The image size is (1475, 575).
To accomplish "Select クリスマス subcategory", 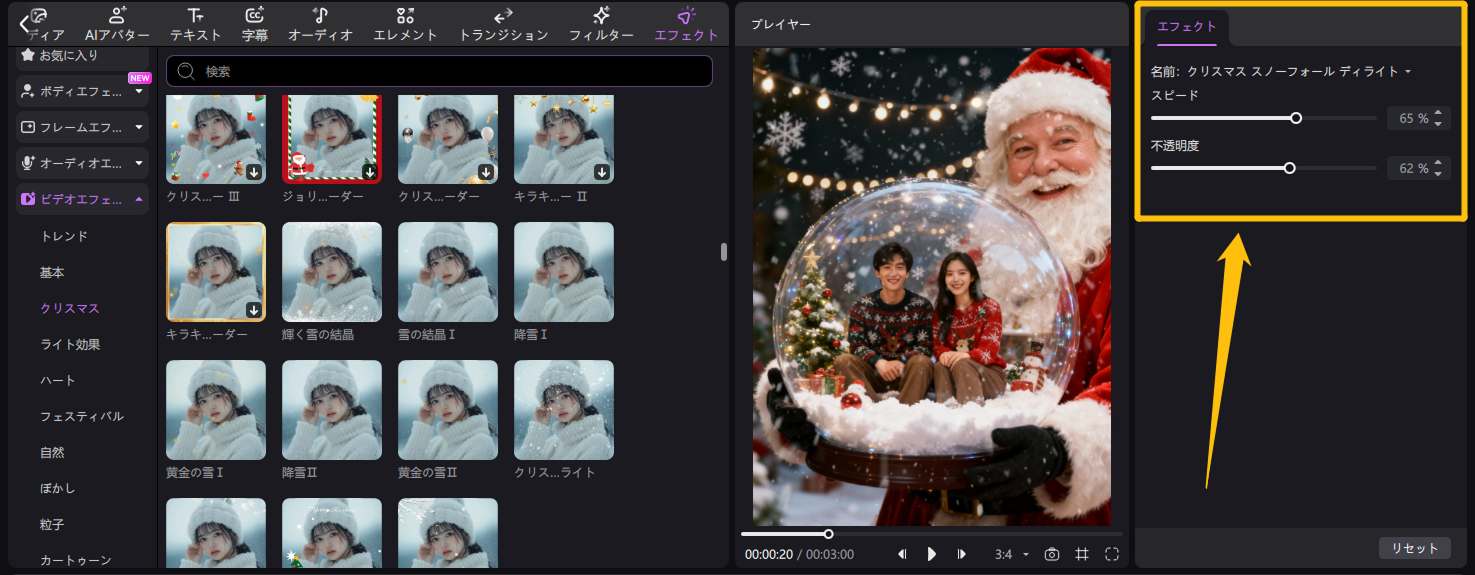I will tap(69, 309).
